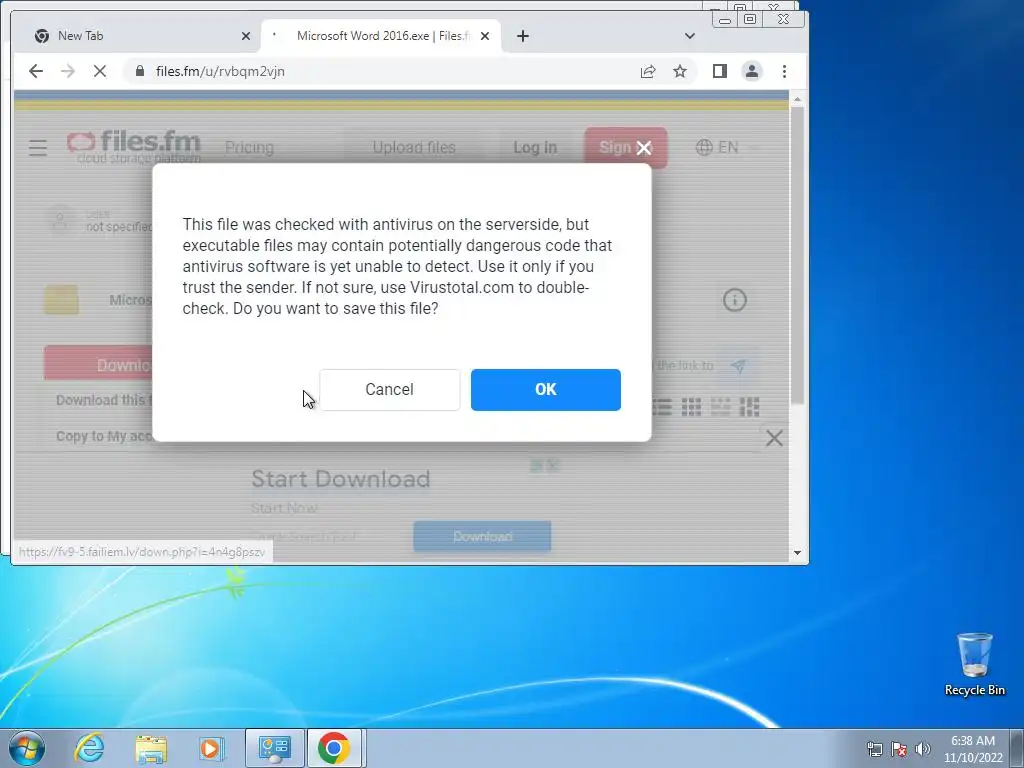Screen dimensions: 1024x768
Task: Open Chrome profile avatar
Action: [752, 71]
